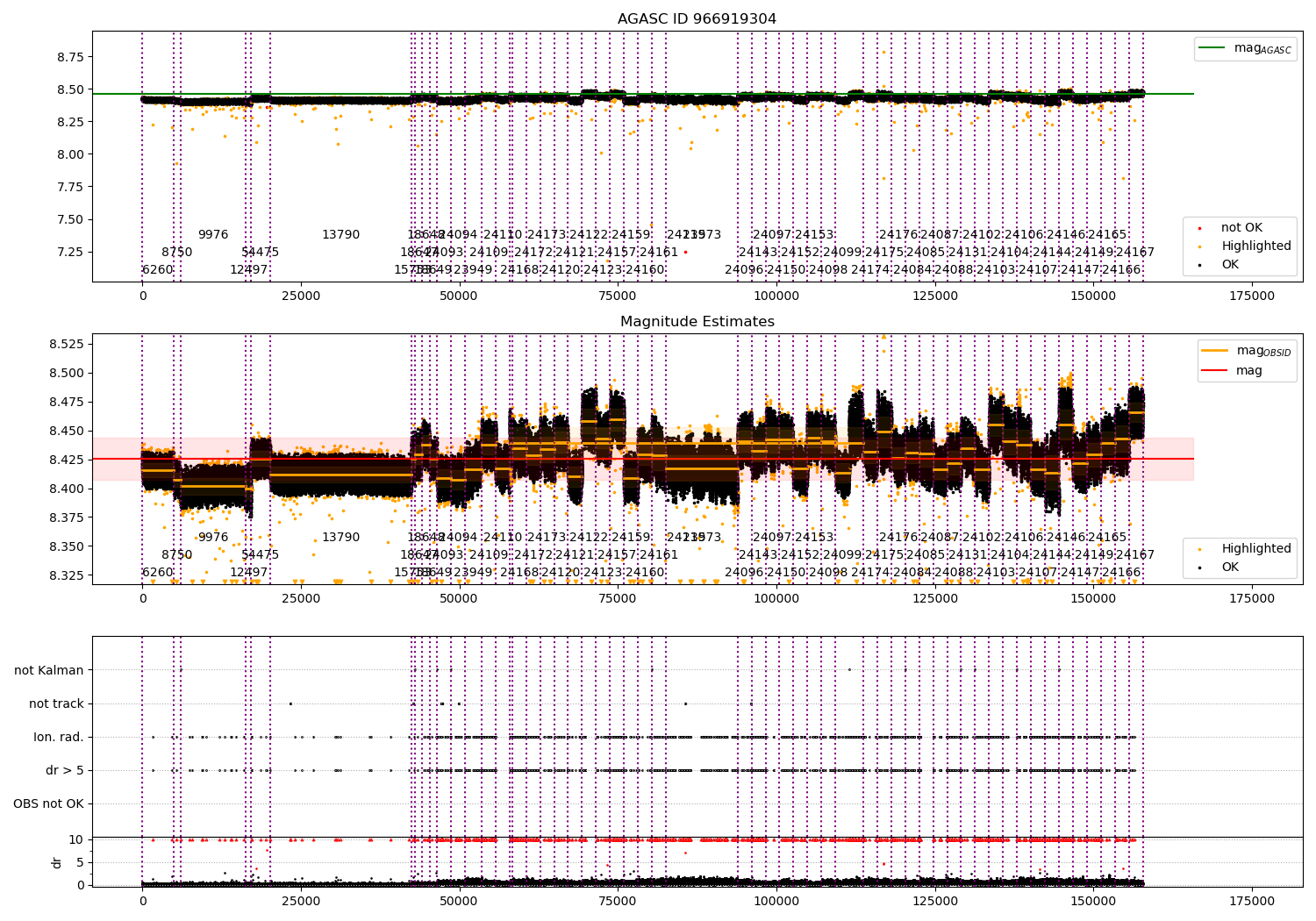The height and width of the screenshot is (921, 1316).
Task: Click the 8.425 y-tick of the middle plot
Action: (67, 460)
